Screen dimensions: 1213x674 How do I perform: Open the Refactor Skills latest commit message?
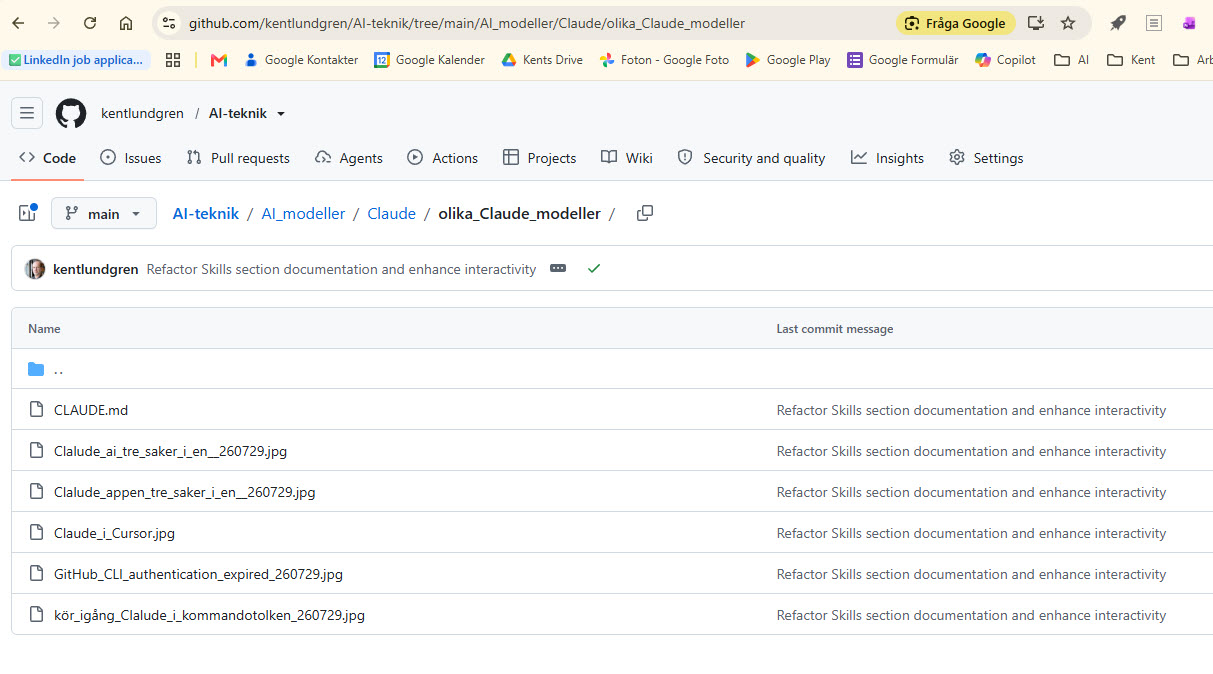point(341,269)
